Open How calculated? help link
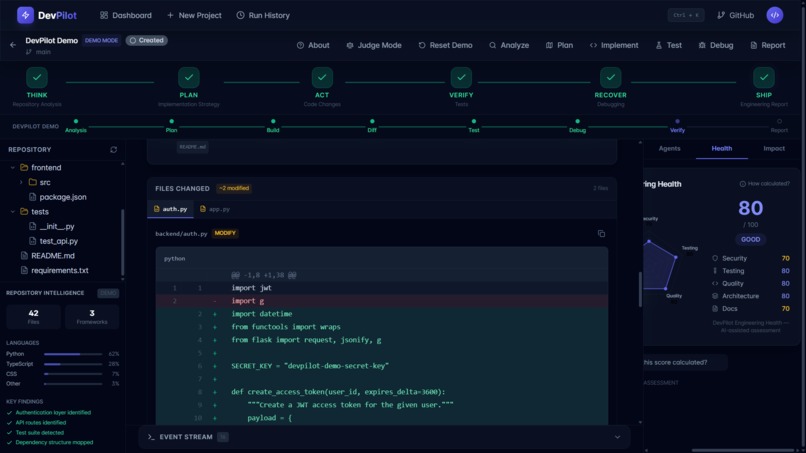 click(x=764, y=184)
